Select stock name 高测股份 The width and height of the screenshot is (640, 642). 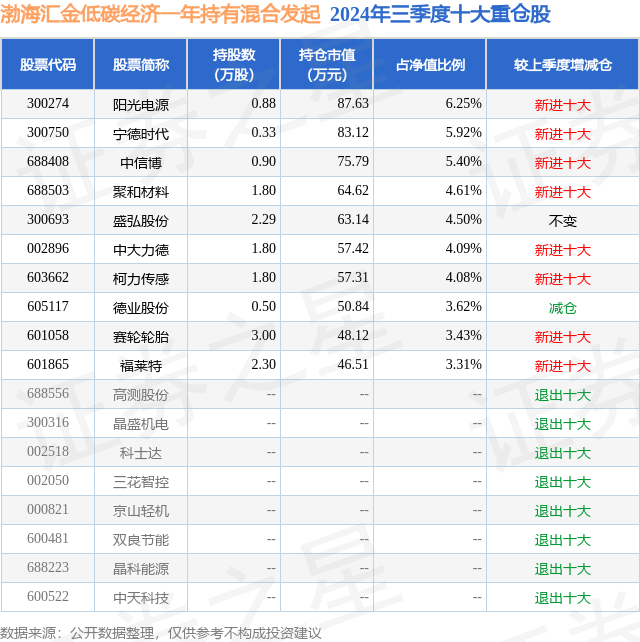(141, 396)
